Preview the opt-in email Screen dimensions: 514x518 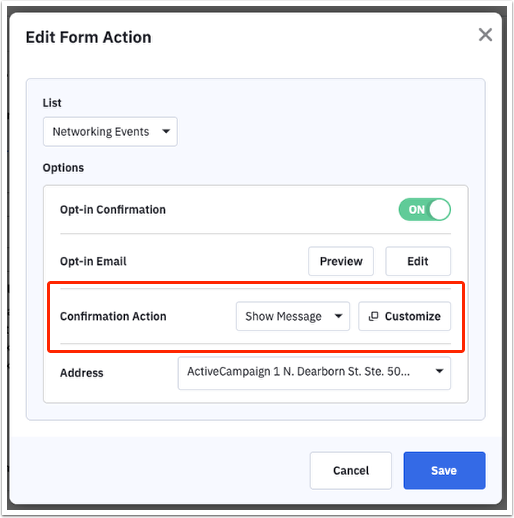341,261
